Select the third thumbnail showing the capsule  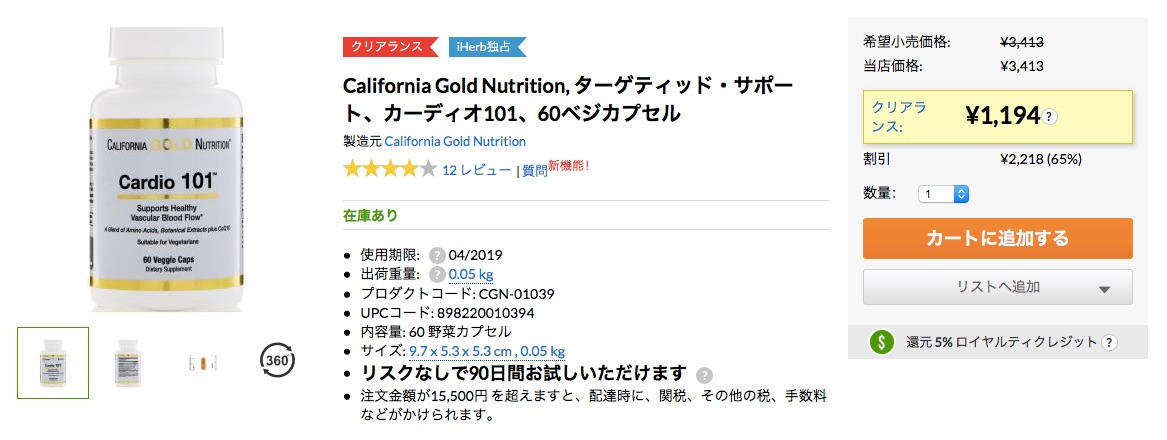[202, 363]
